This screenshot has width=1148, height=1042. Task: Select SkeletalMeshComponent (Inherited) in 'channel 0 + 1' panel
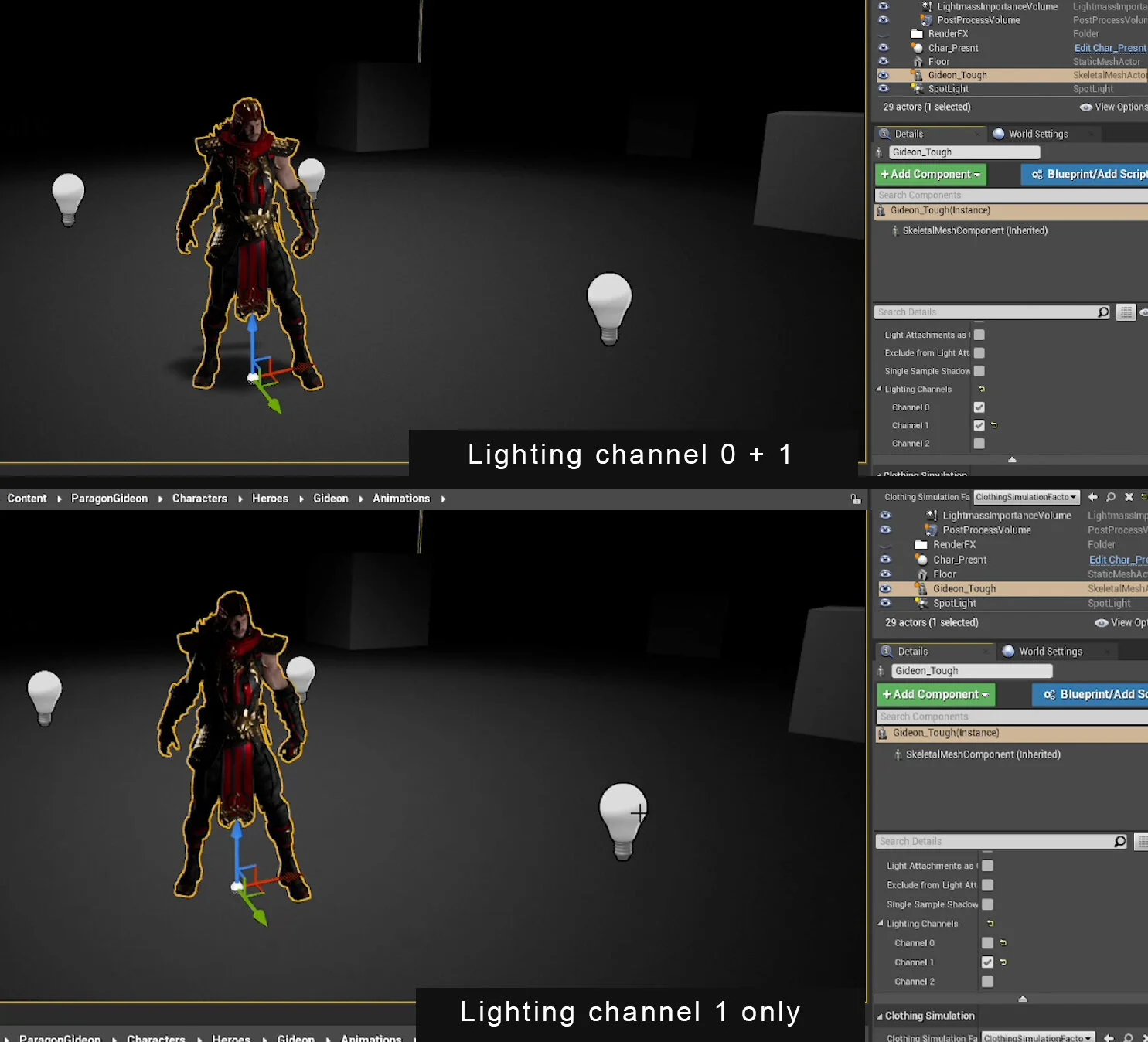(x=975, y=230)
